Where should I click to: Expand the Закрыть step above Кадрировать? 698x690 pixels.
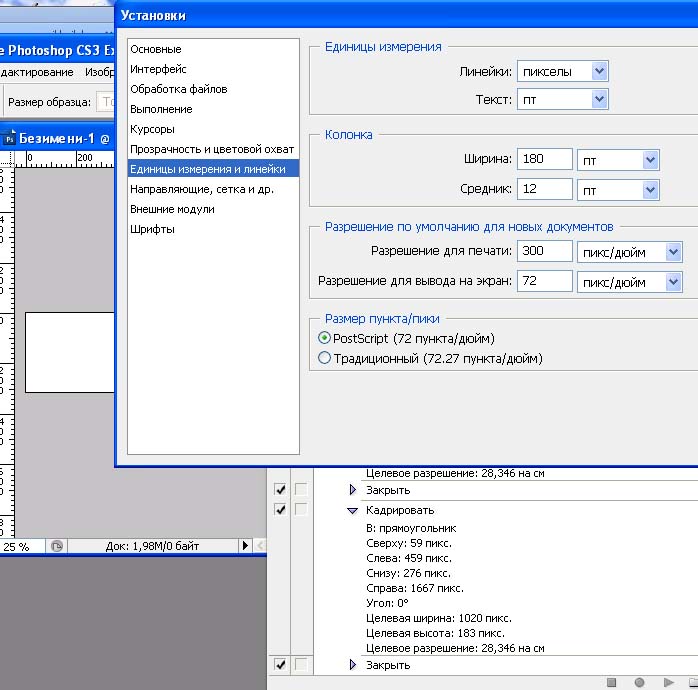pyautogui.click(x=353, y=490)
